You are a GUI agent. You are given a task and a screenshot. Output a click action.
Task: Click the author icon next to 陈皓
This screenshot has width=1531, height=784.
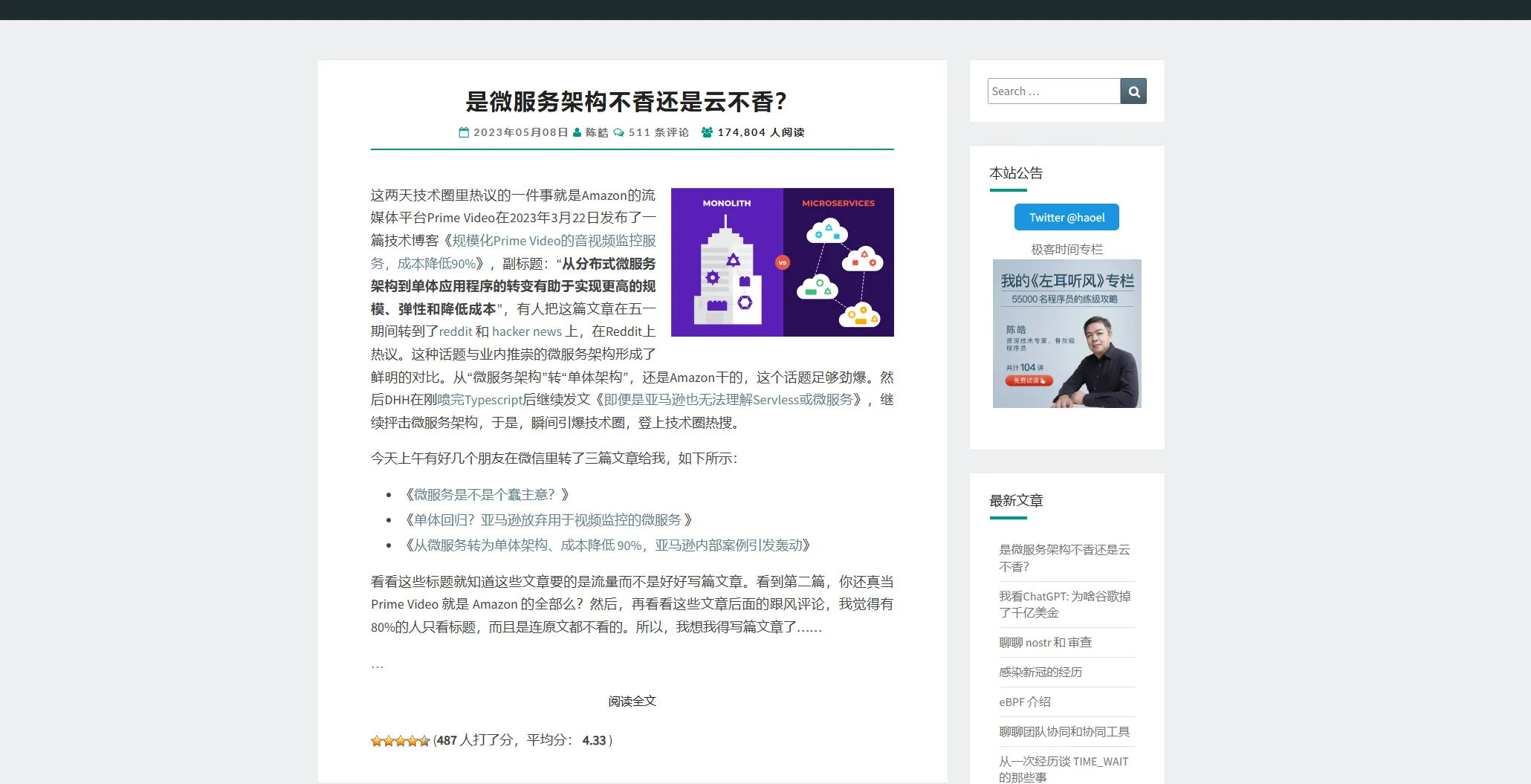click(x=577, y=132)
